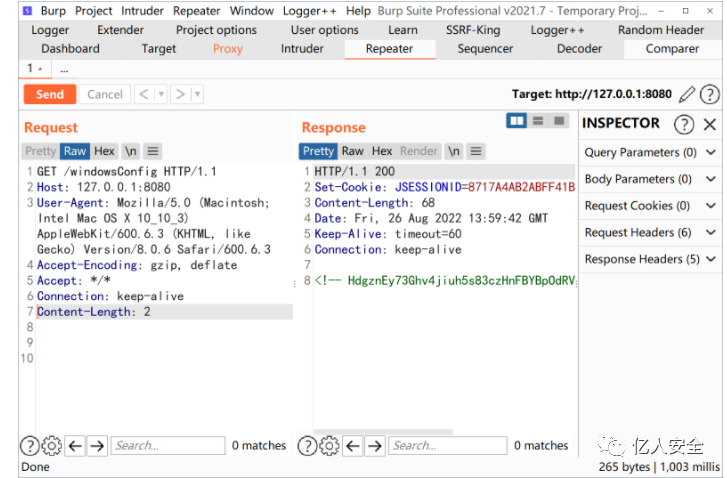Screen dimensions: 727x478
Task: Switch Response view to Render
Action: click(x=419, y=151)
